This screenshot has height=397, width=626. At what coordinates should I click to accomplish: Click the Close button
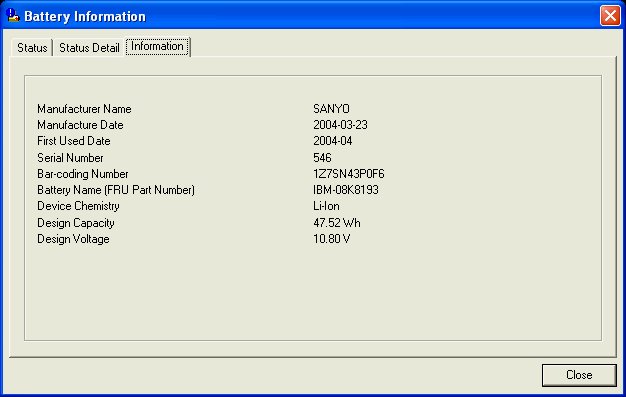(x=579, y=375)
